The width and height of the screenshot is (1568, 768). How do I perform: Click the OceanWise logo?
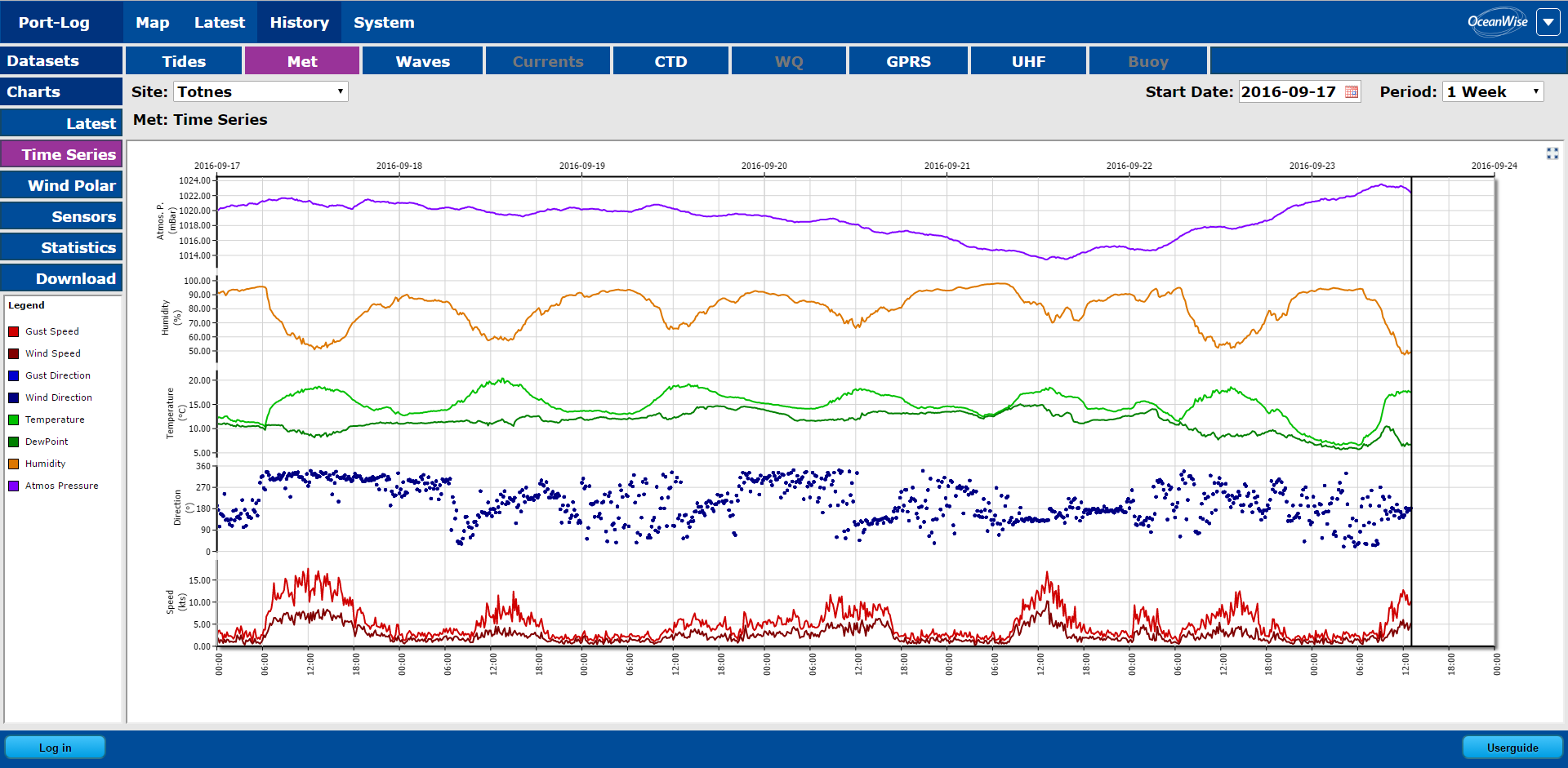point(1497,22)
